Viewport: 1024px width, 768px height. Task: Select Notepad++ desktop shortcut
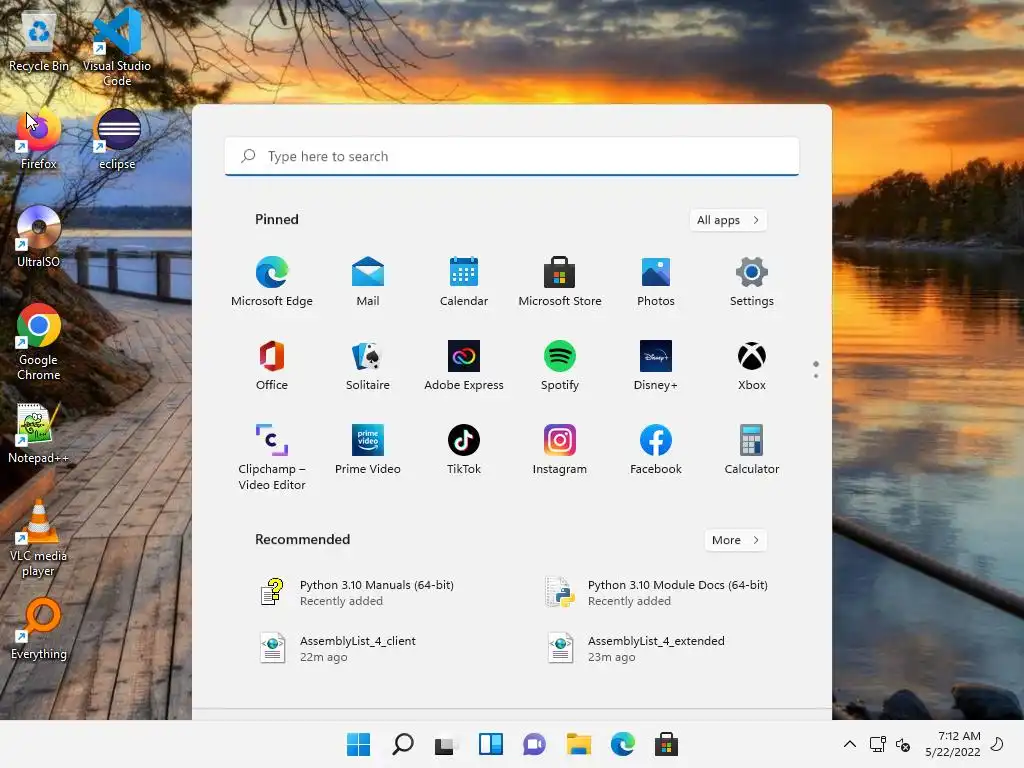[39, 434]
